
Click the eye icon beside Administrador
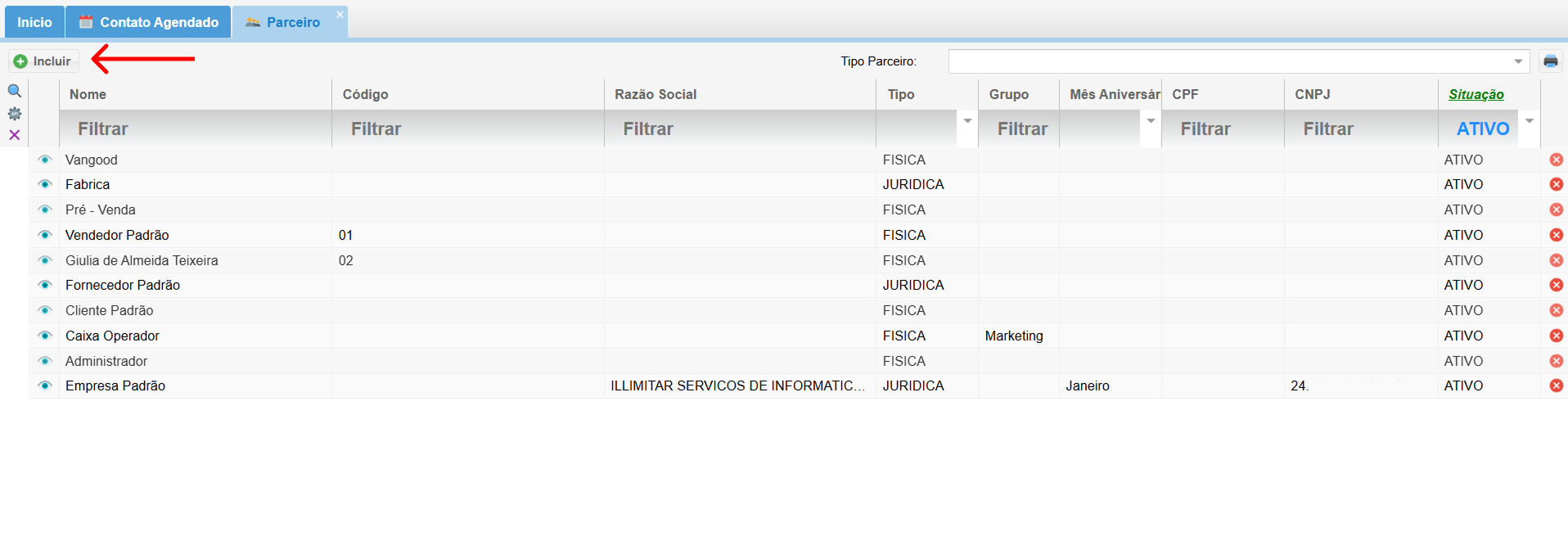45,361
